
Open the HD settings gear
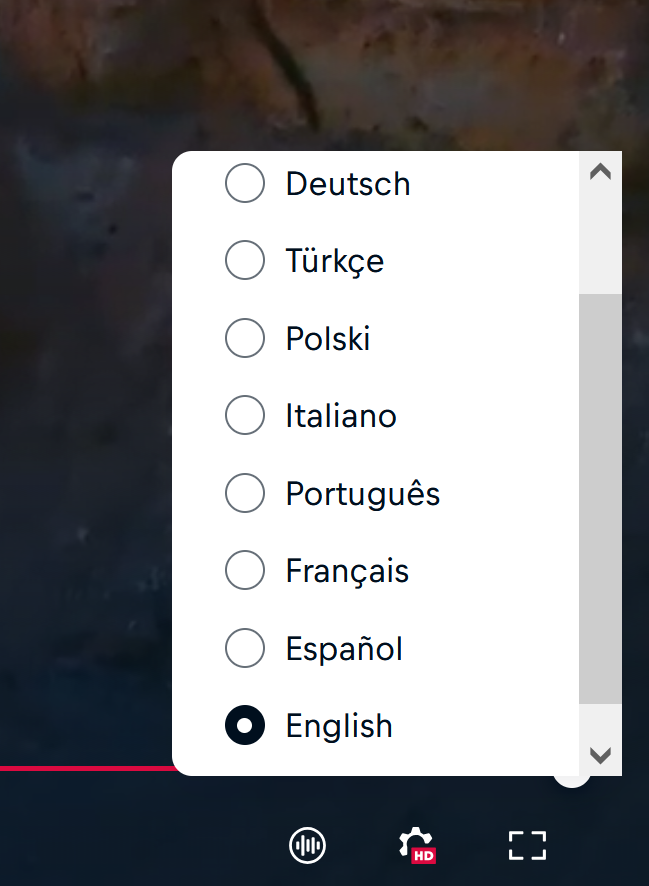[x=416, y=845]
